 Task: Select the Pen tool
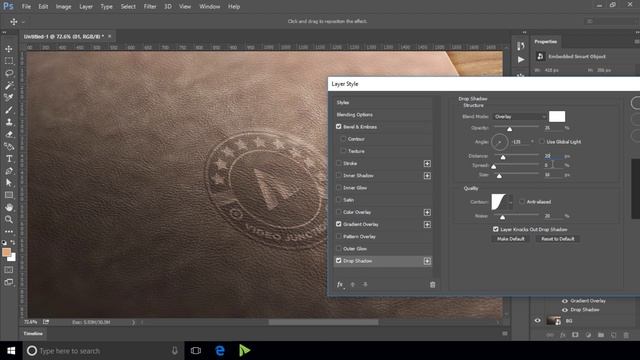click(x=9, y=171)
